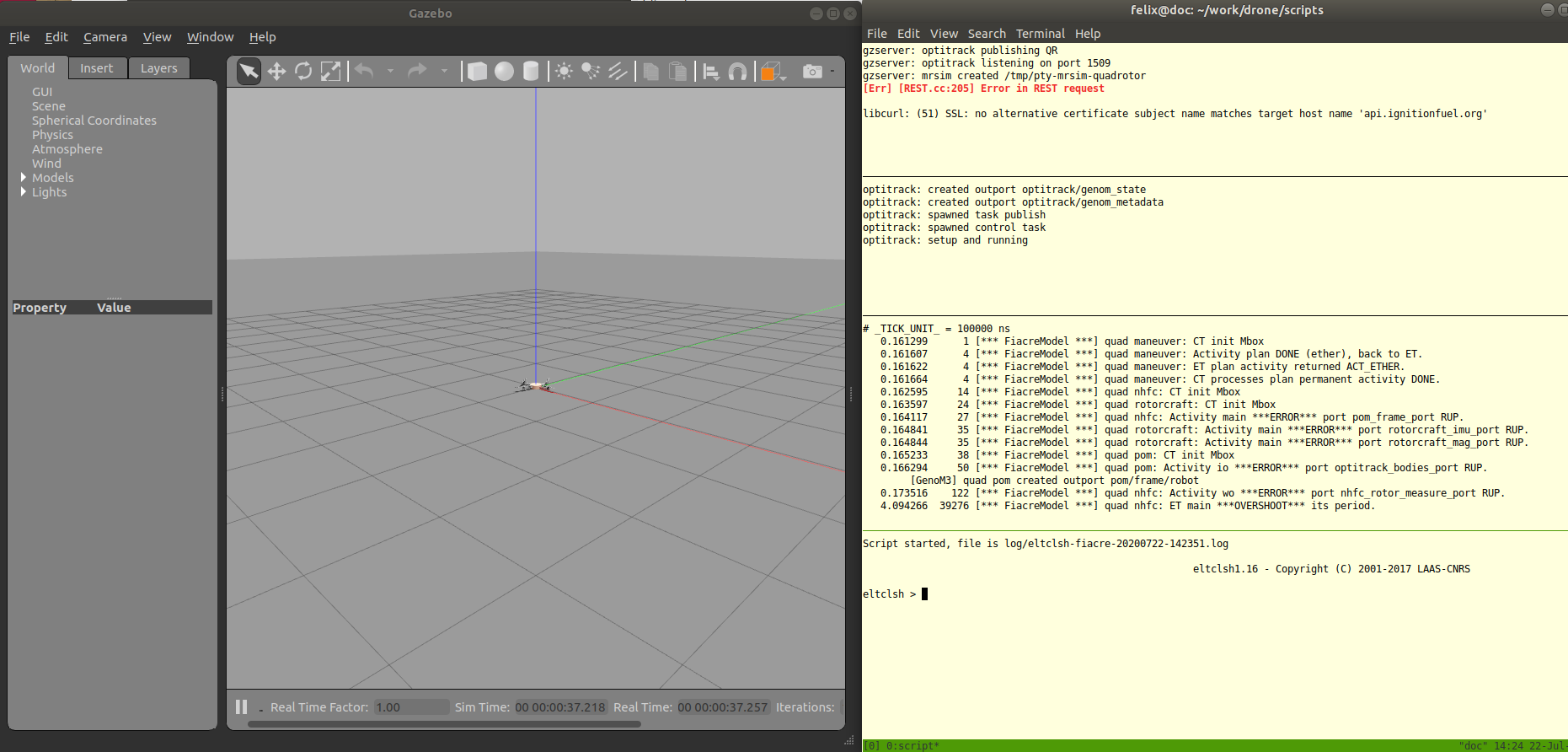This screenshot has width=1568, height=752.
Task: Open the undo history dropdown arrow
Action: tap(390, 72)
